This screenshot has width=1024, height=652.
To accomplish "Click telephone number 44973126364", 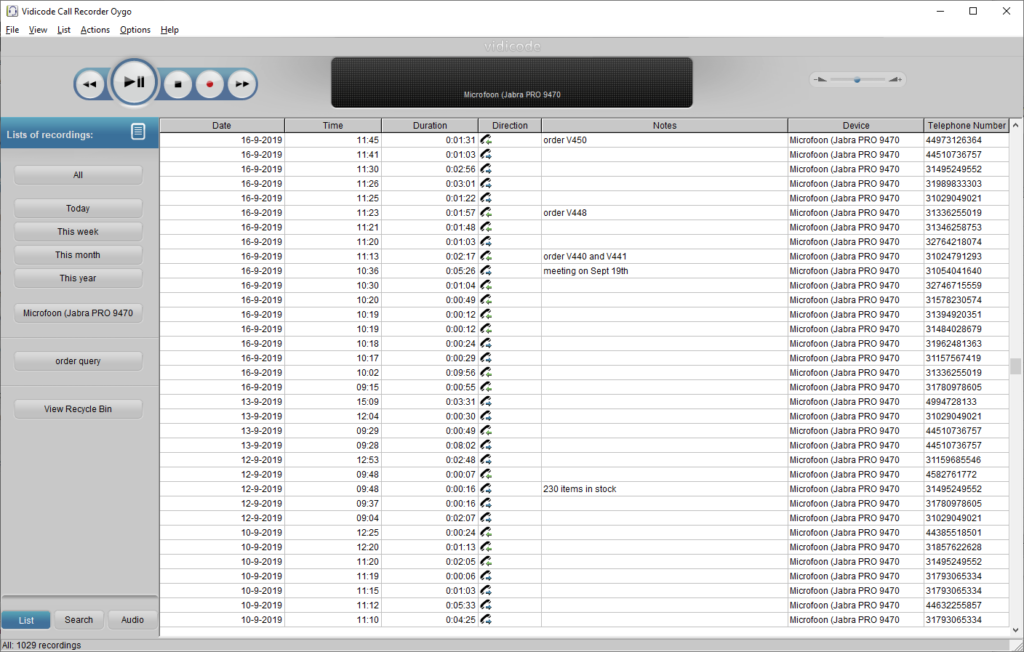I will pos(953,140).
